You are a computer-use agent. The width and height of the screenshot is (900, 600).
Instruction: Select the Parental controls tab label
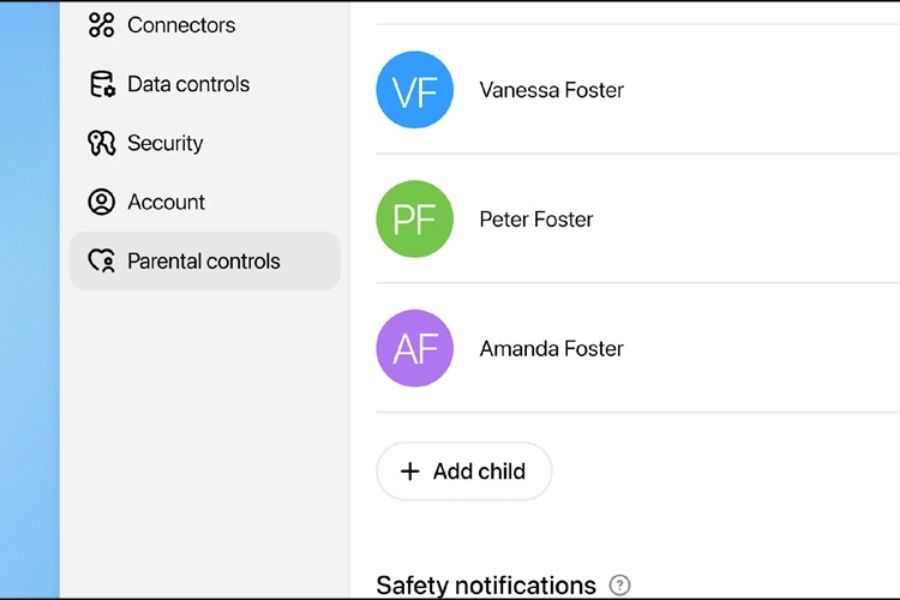pos(203,261)
